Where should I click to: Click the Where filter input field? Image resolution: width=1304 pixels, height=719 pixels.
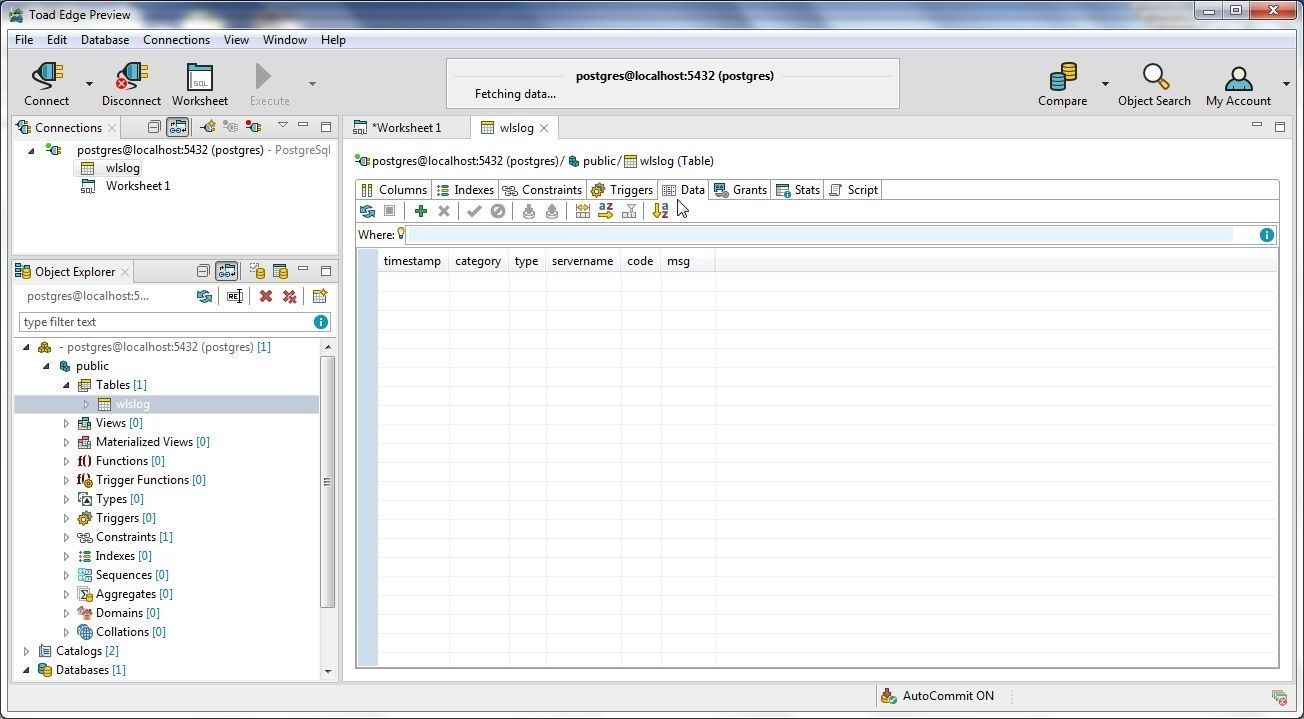click(832, 235)
